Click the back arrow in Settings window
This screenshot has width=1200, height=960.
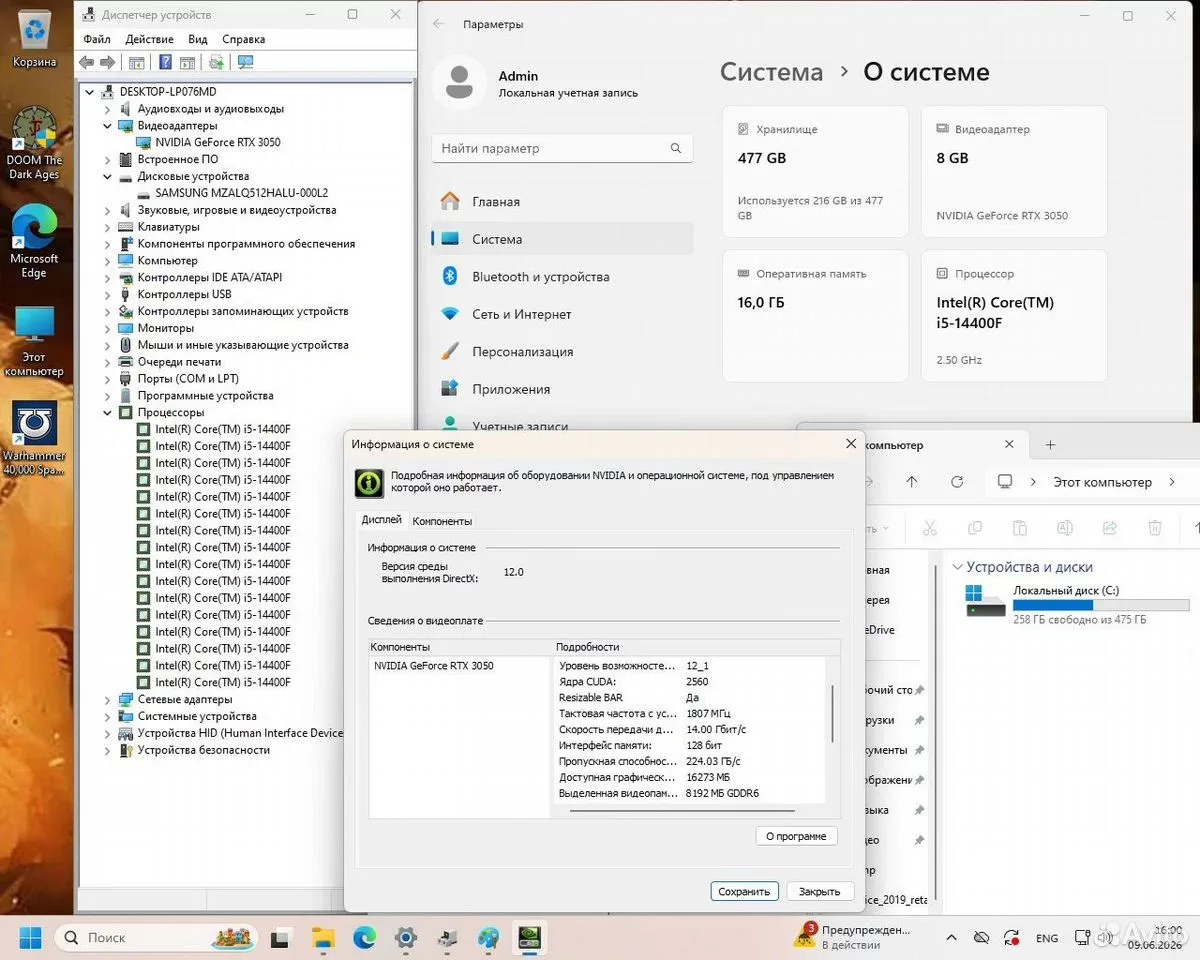439,24
